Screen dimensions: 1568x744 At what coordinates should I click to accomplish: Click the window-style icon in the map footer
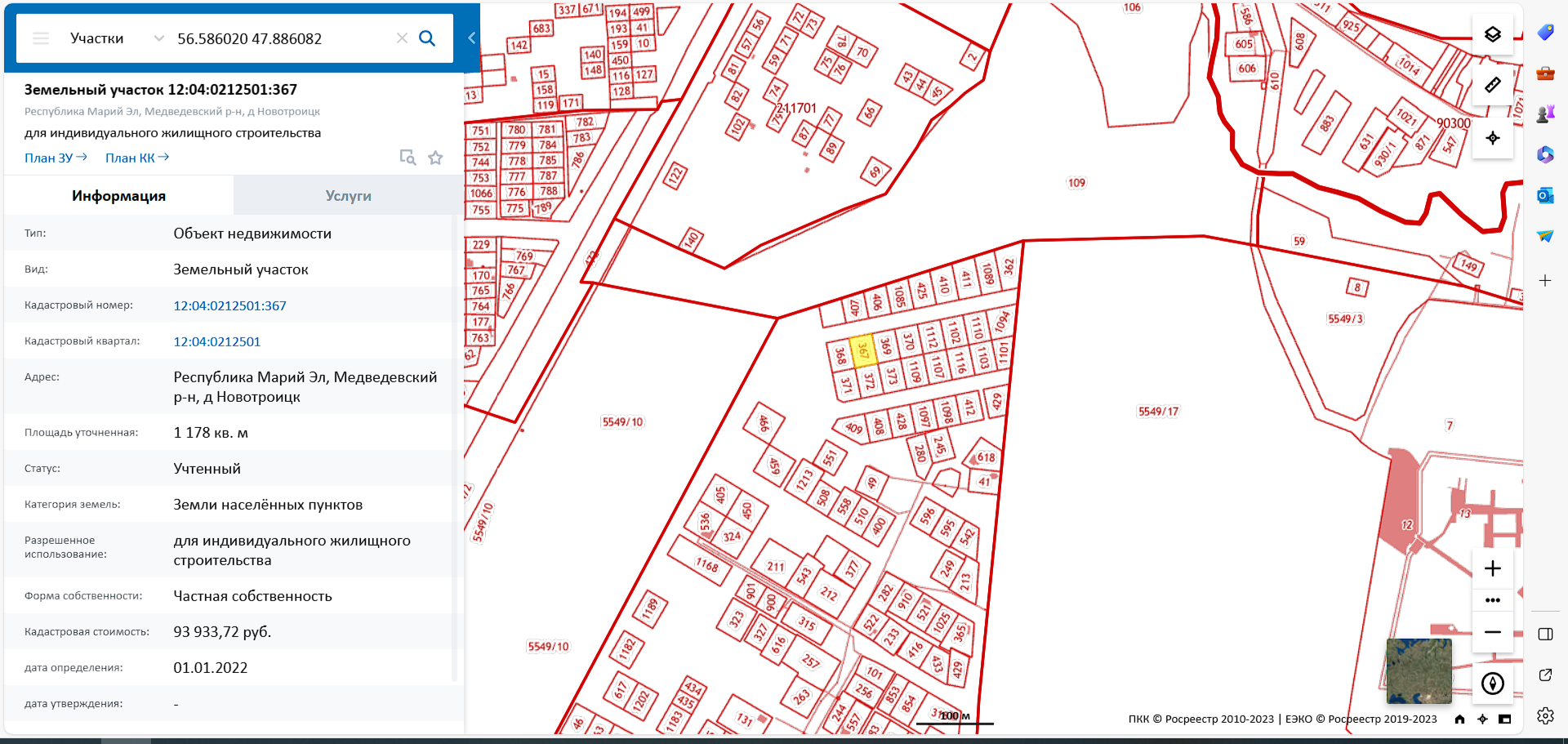tap(1505, 719)
